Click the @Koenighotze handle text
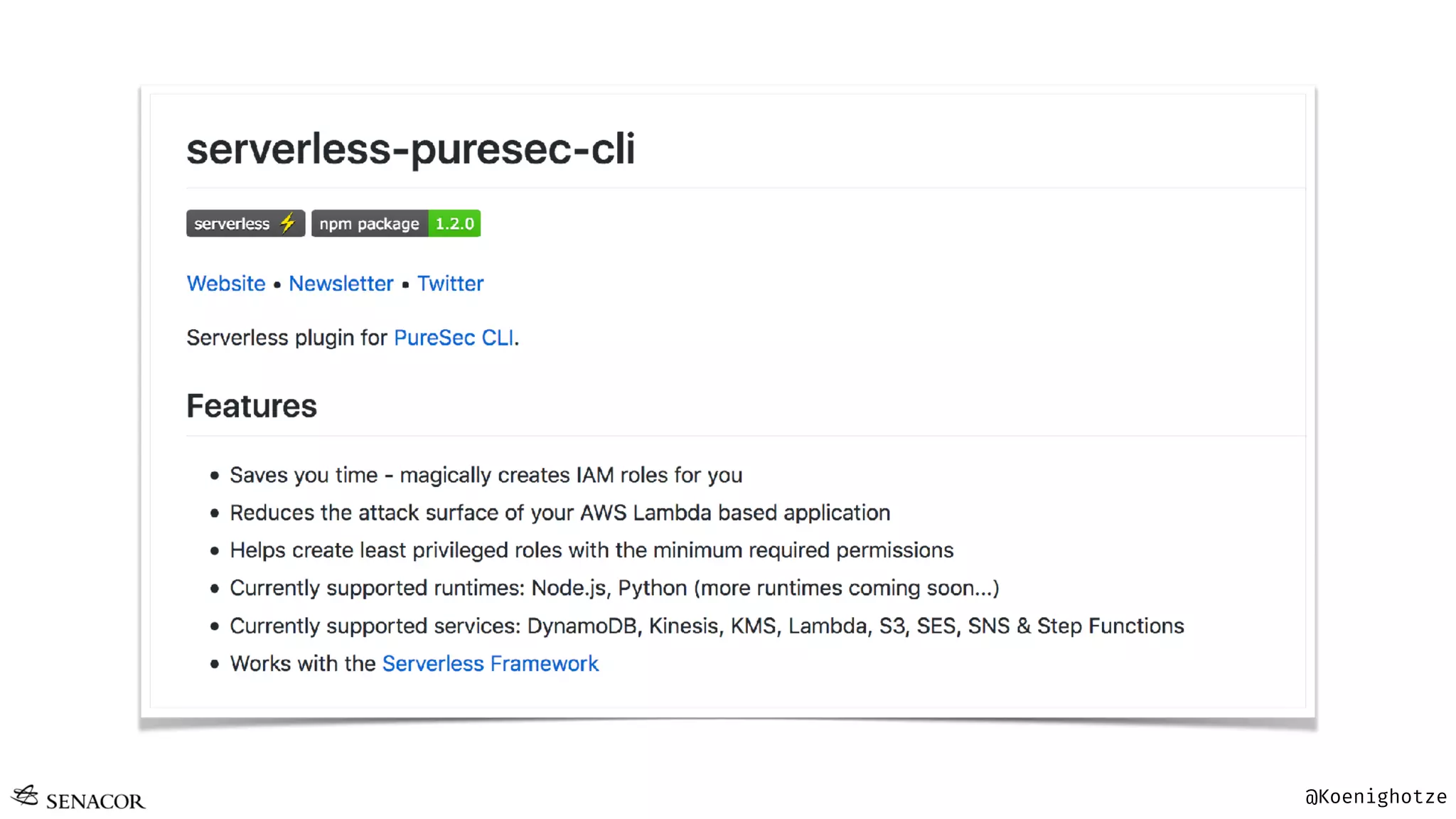Screen dimensions: 1456x819 [x=1376, y=796]
